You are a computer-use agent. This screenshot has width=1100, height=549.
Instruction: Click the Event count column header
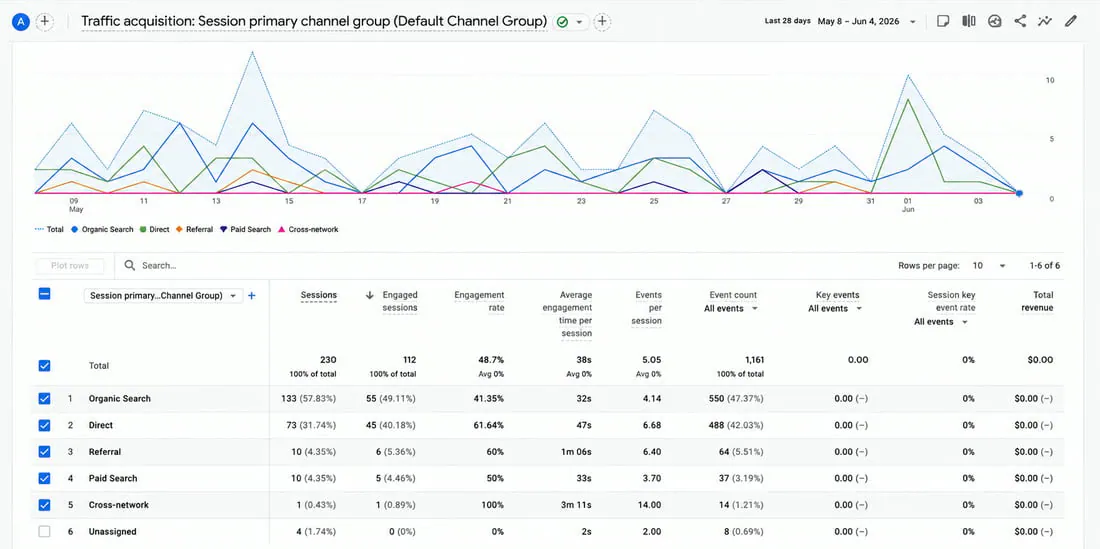point(733,295)
